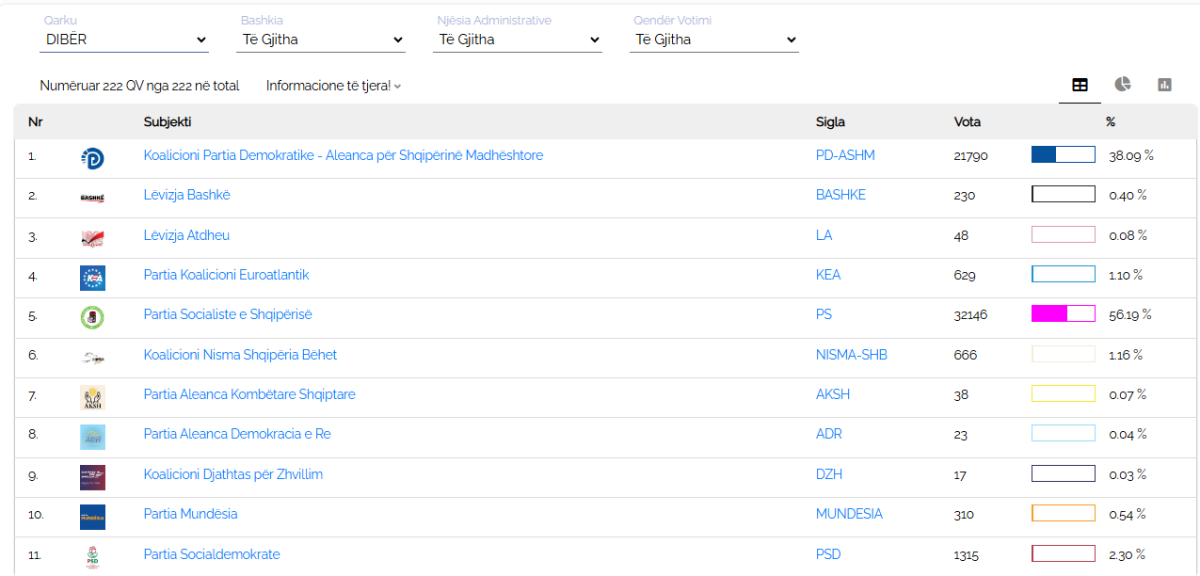This screenshot has height=576, width=1200.
Task: Switch to table view icon
Action: 1080,85
